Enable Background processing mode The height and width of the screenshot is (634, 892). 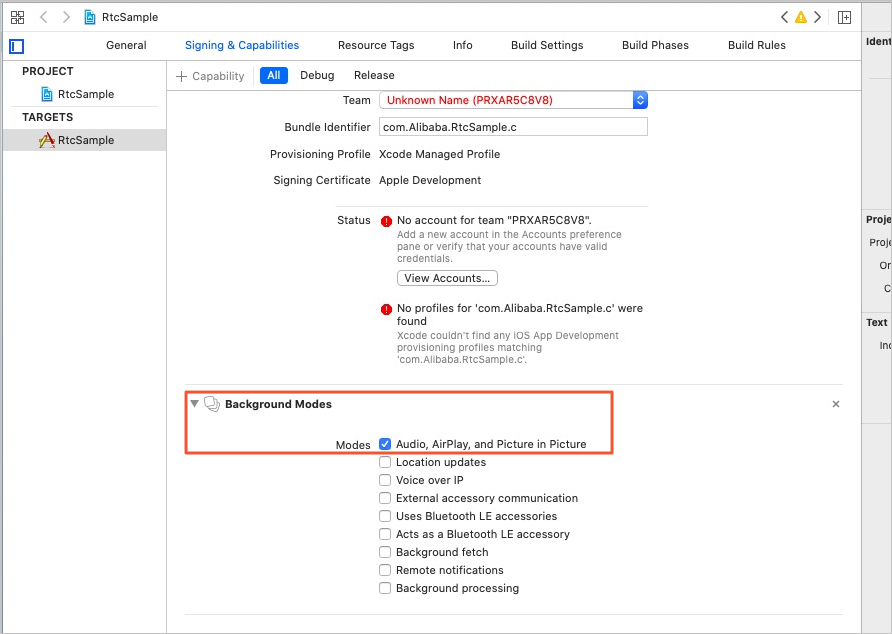pyautogui.click(x=385, y=588)
